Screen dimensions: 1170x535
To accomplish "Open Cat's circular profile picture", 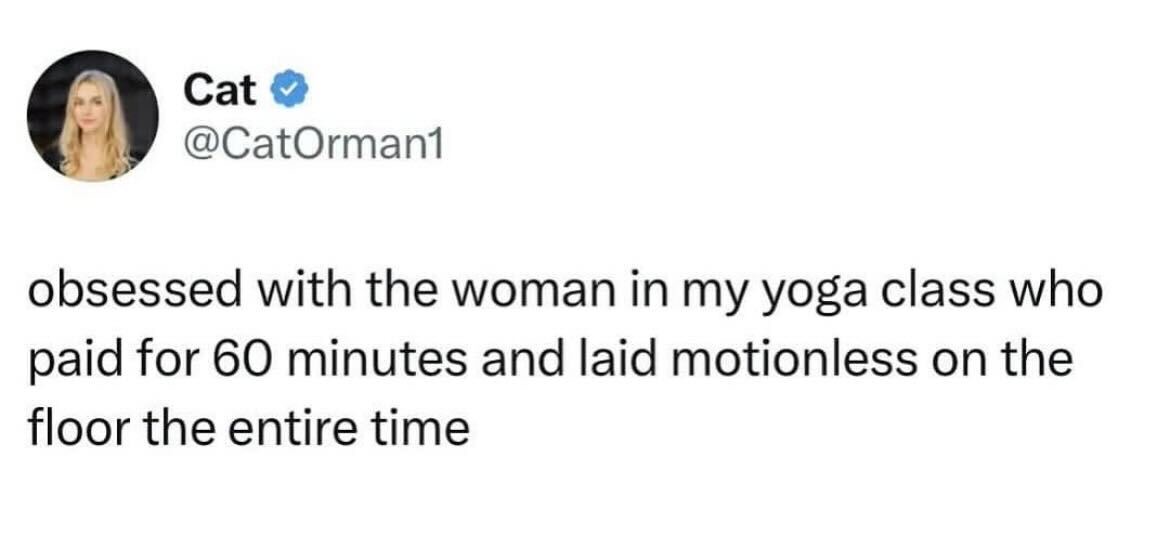I will click(93, 116).
